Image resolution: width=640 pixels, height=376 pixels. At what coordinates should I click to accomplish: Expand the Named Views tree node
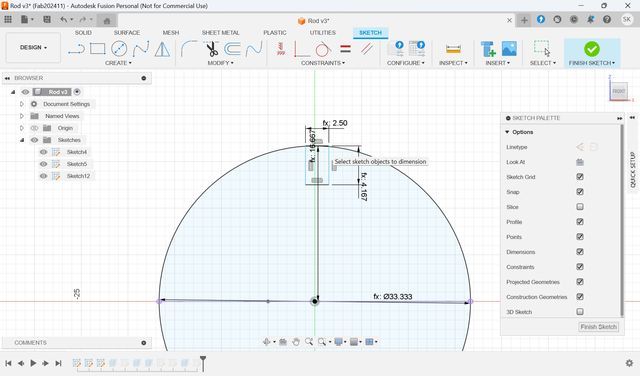(x=22, y=116)
